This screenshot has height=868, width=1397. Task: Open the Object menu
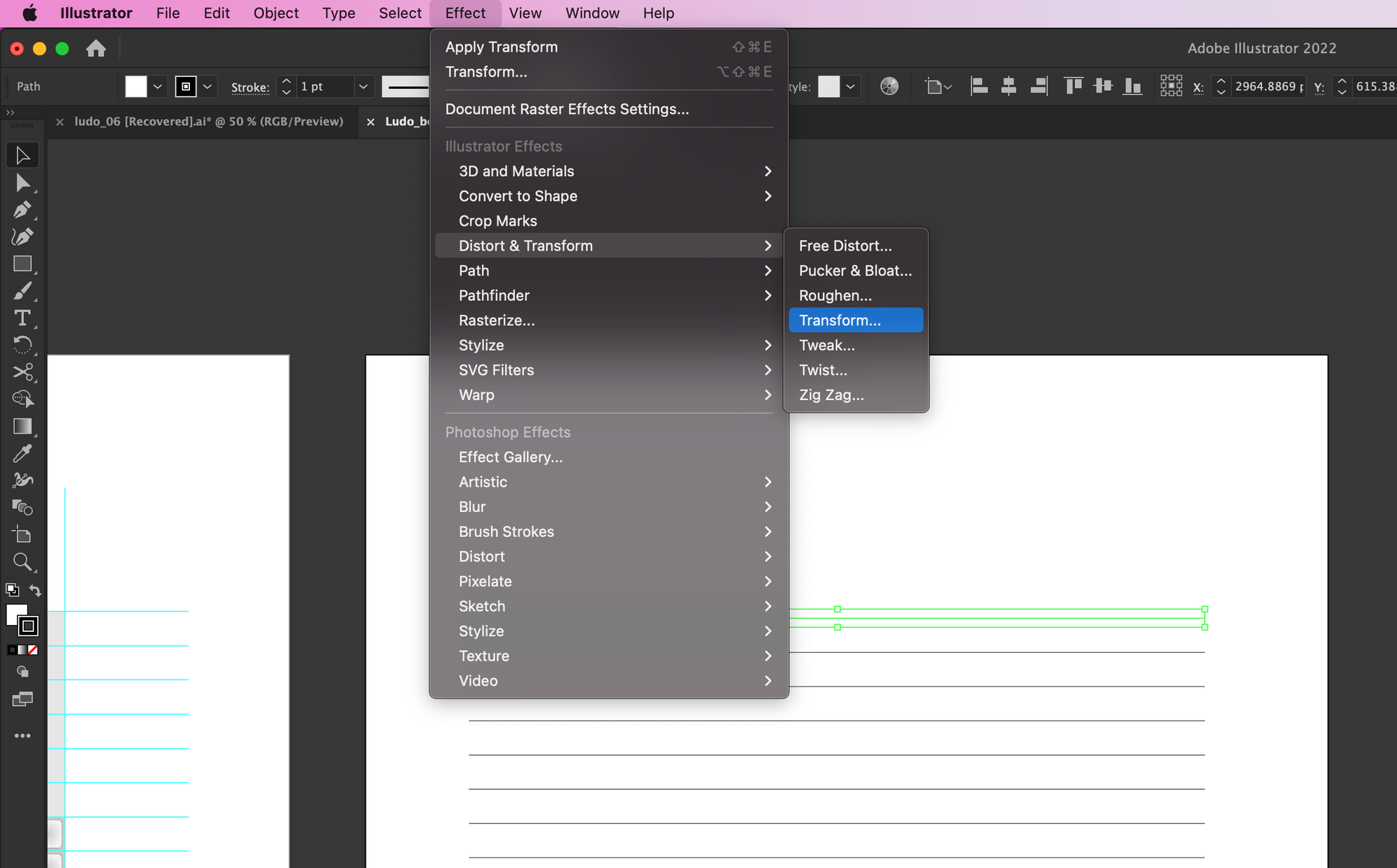[x=276, y=13]
